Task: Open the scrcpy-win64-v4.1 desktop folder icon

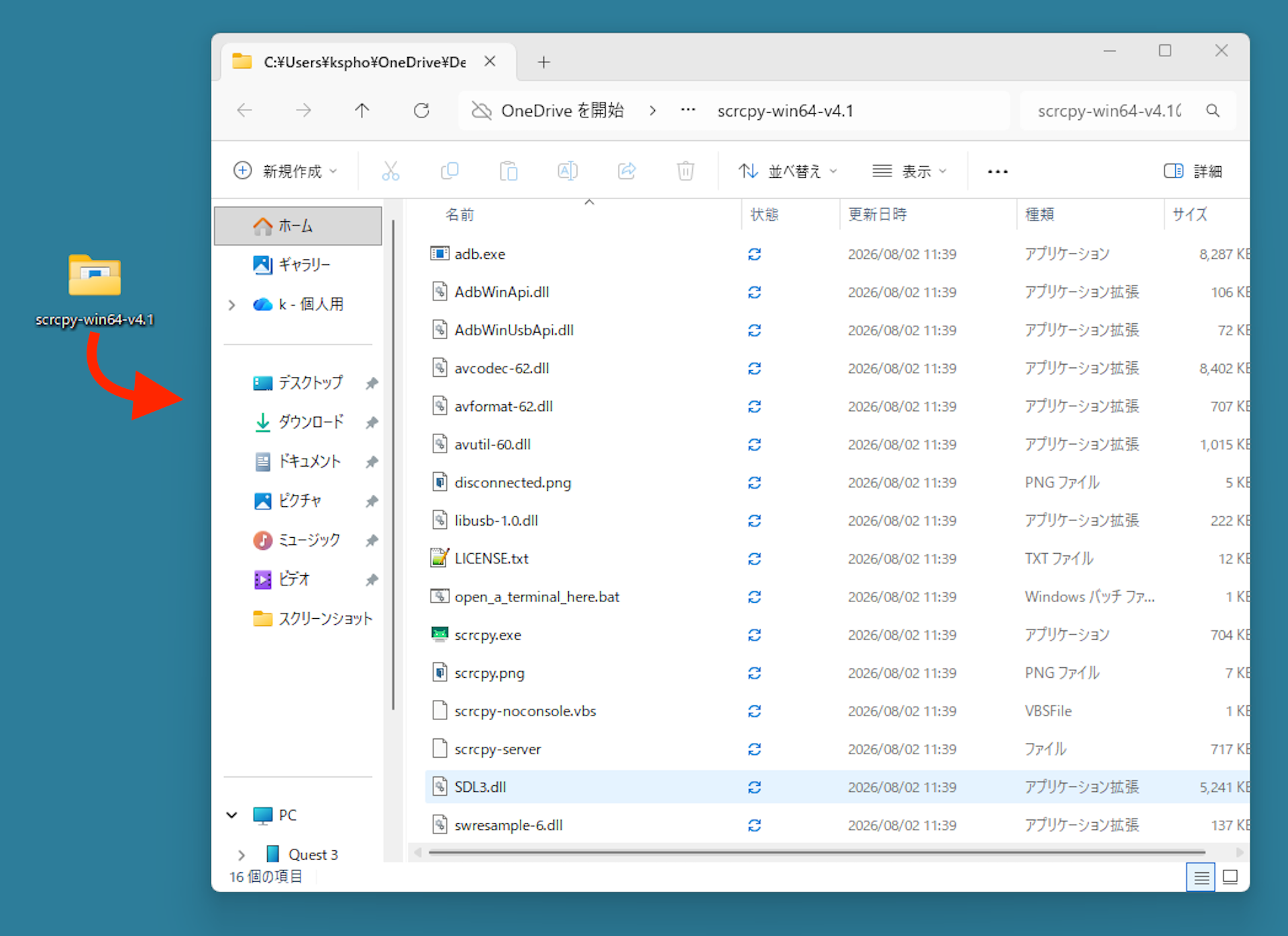Action: [x=95, y=275]
